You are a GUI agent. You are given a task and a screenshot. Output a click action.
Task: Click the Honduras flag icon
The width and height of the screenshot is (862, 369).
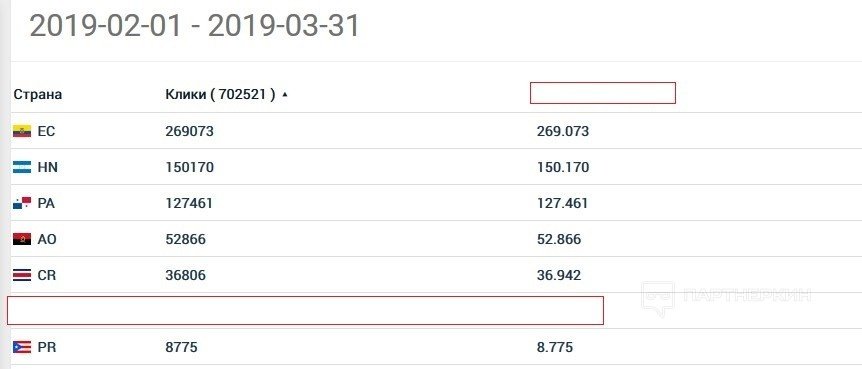pyautogui.click(x=22, y=167)
